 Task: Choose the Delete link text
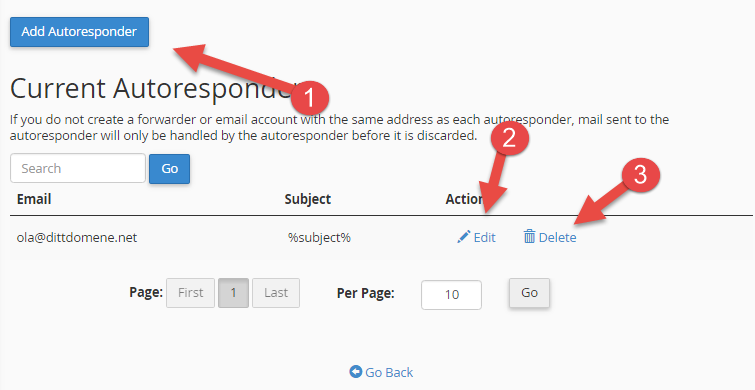coord(558,237)
